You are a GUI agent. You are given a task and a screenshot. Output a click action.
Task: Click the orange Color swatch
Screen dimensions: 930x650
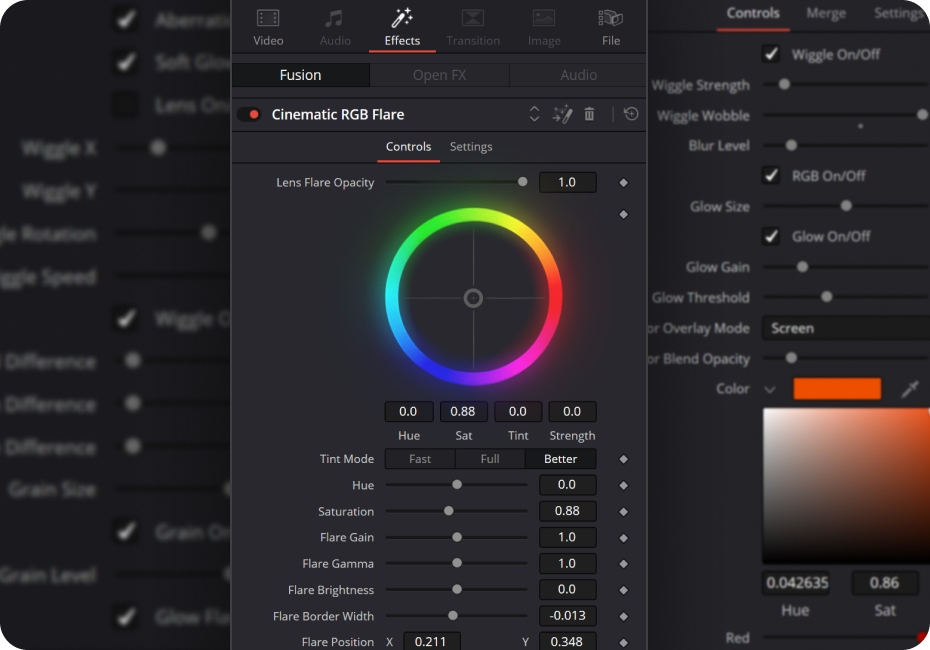(x=837, y=388)
